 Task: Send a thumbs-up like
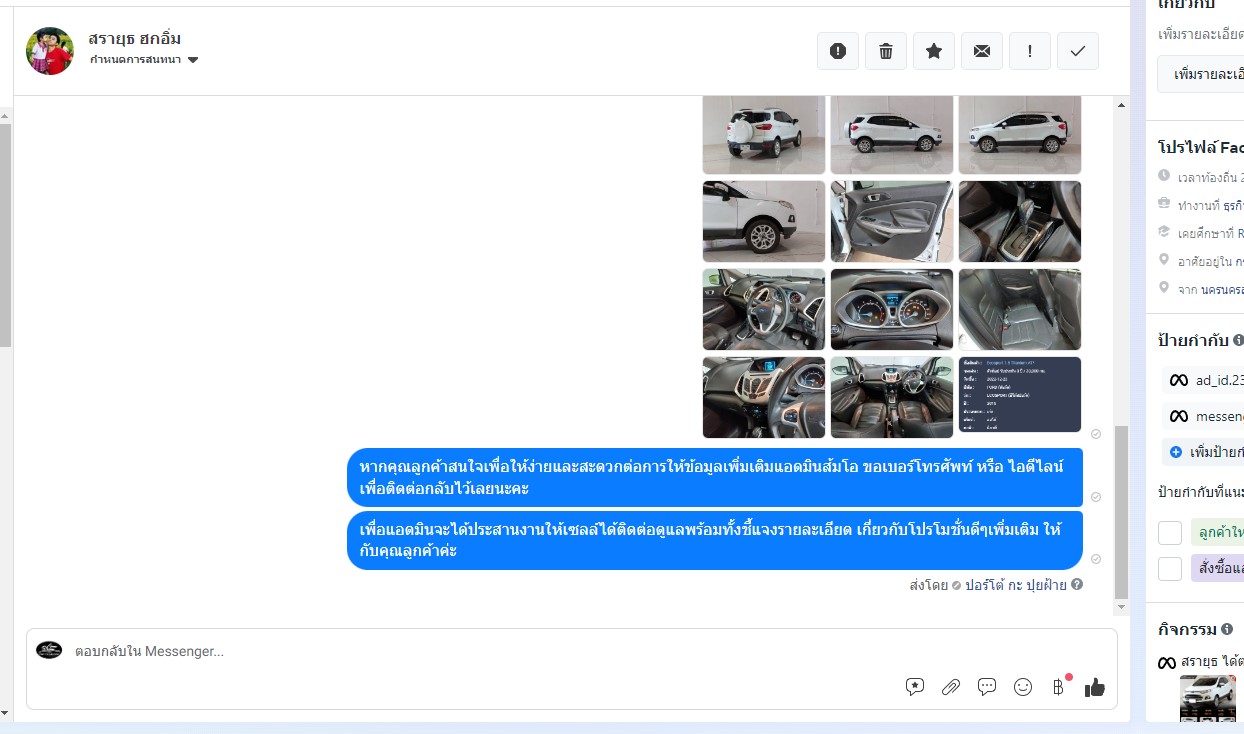coord(1095,687)
